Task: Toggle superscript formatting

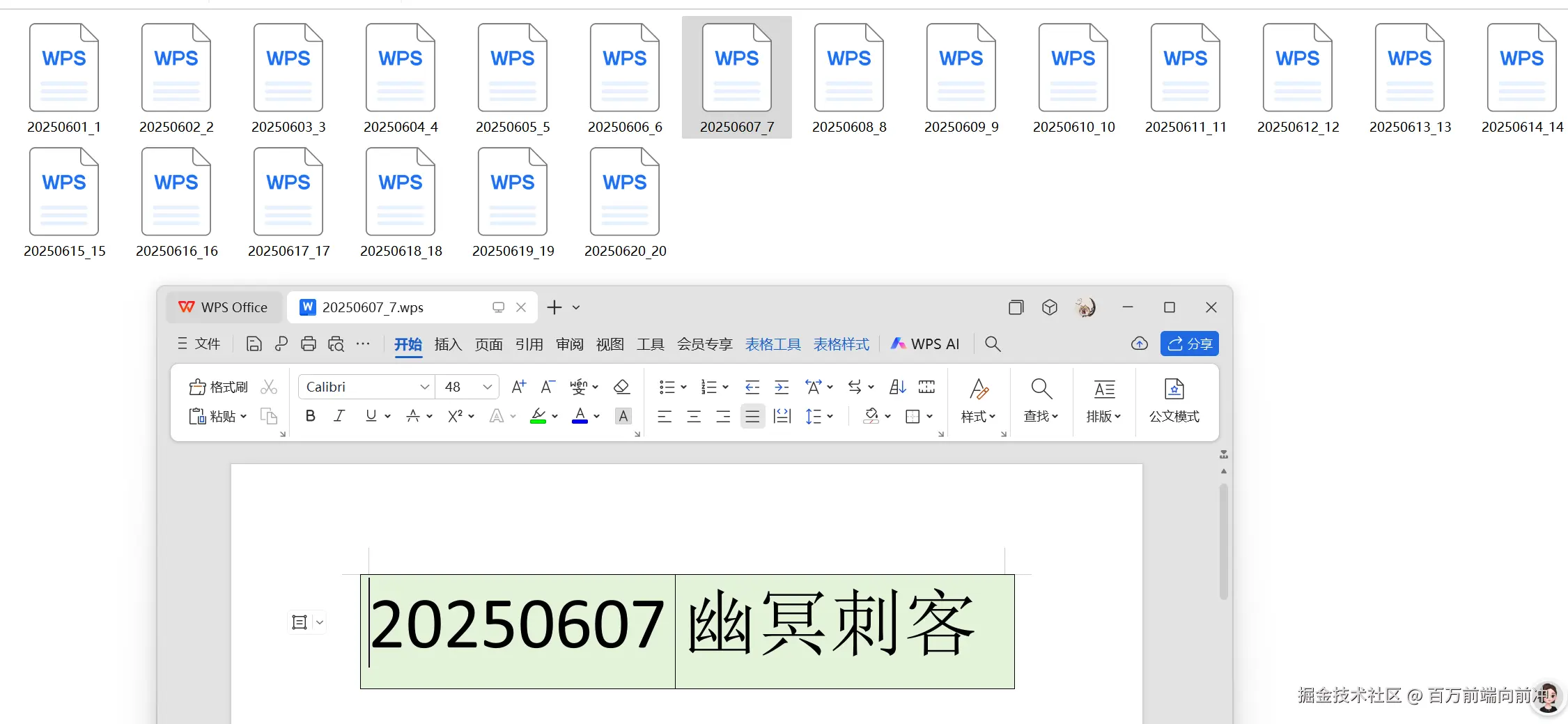Action: point(455,416)
